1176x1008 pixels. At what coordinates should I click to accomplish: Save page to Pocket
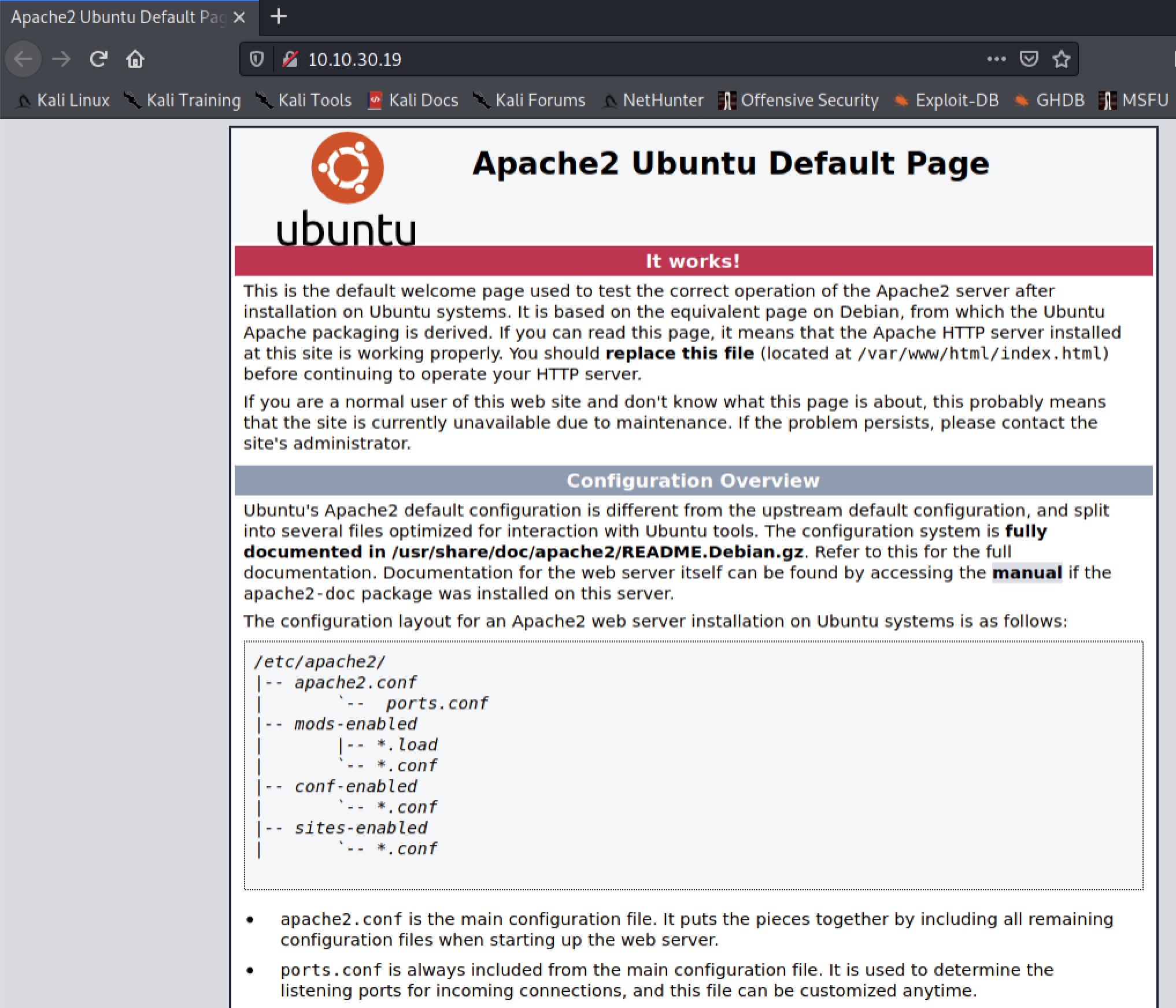[x=1029, y=59]
